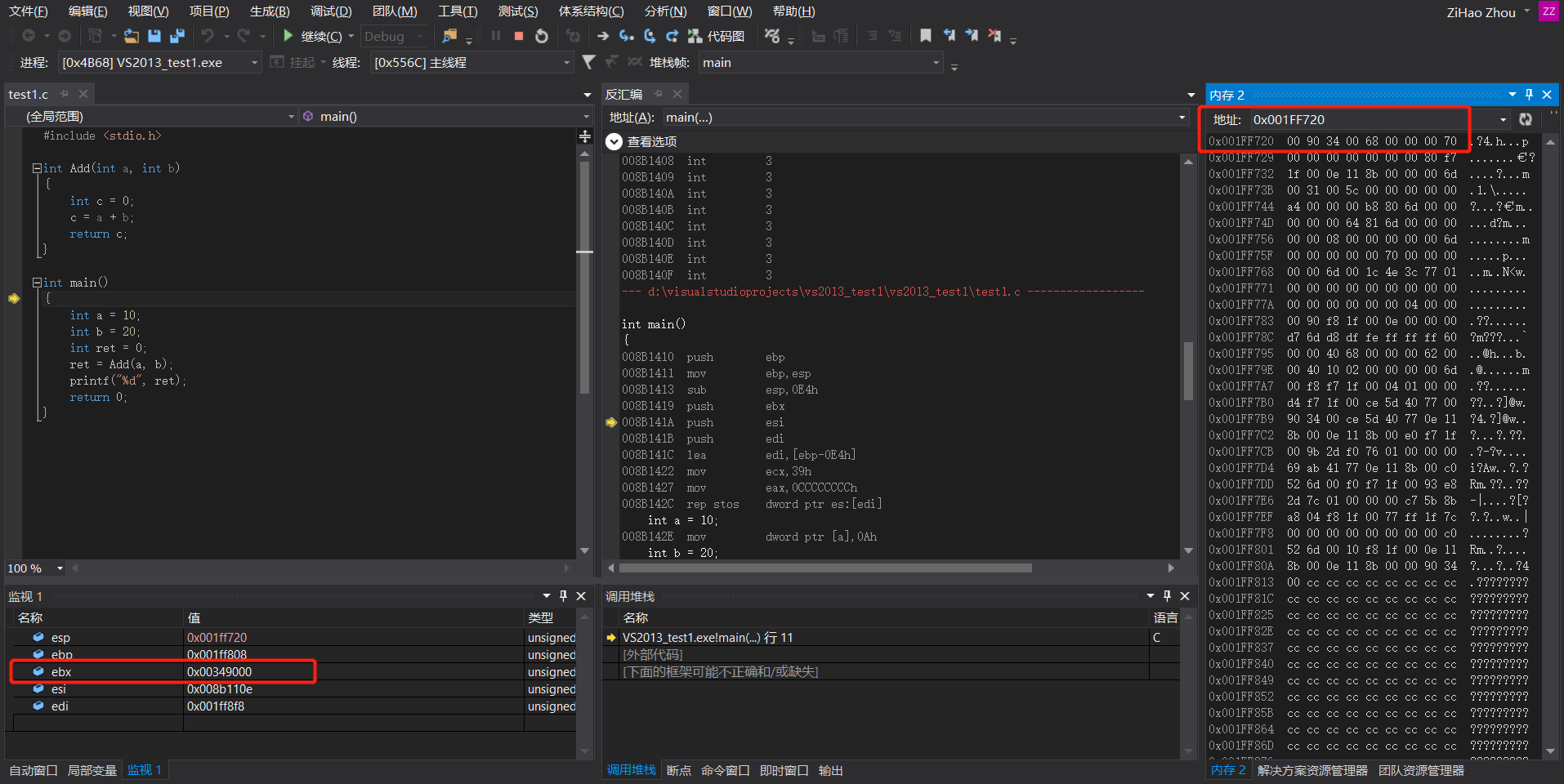Switch to the Breakpoints (断点) tab
1564x784 pixels.
point(678,770)
